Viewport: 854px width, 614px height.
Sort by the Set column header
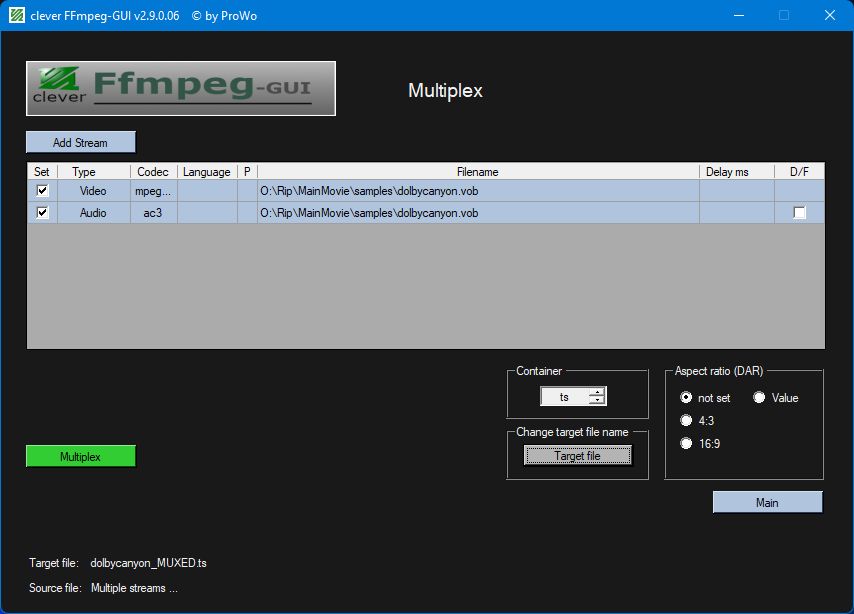pyautogui.click(x=42, y=172)
